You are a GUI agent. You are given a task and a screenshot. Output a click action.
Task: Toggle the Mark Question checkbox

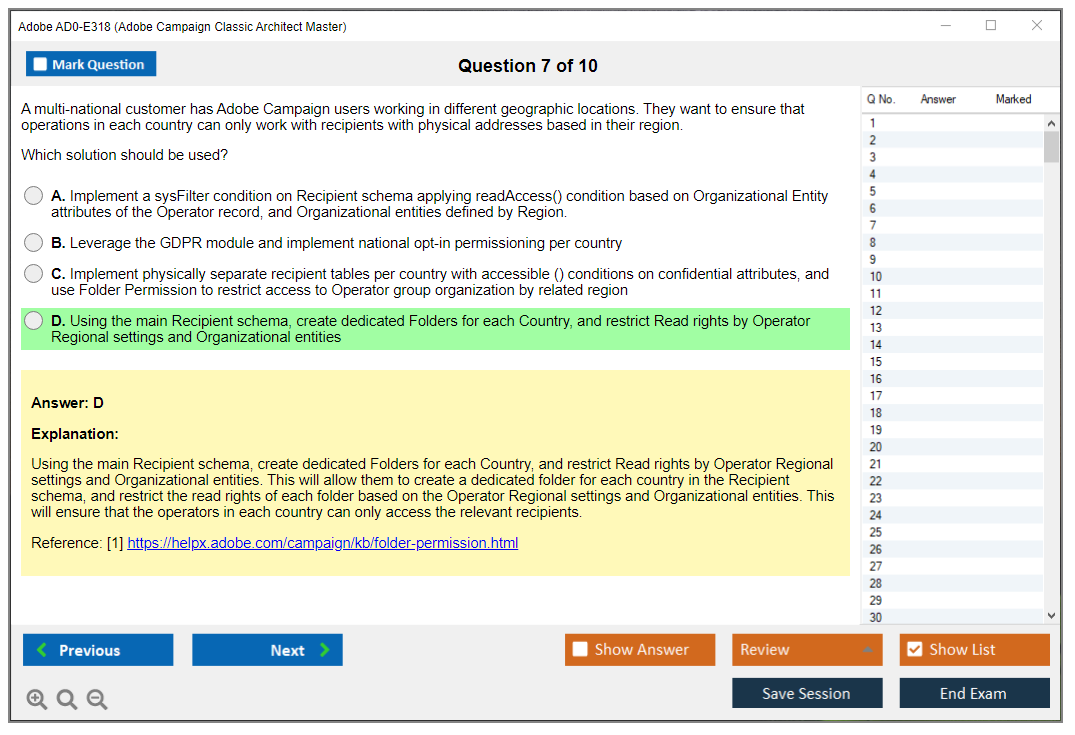pos(40,64)
